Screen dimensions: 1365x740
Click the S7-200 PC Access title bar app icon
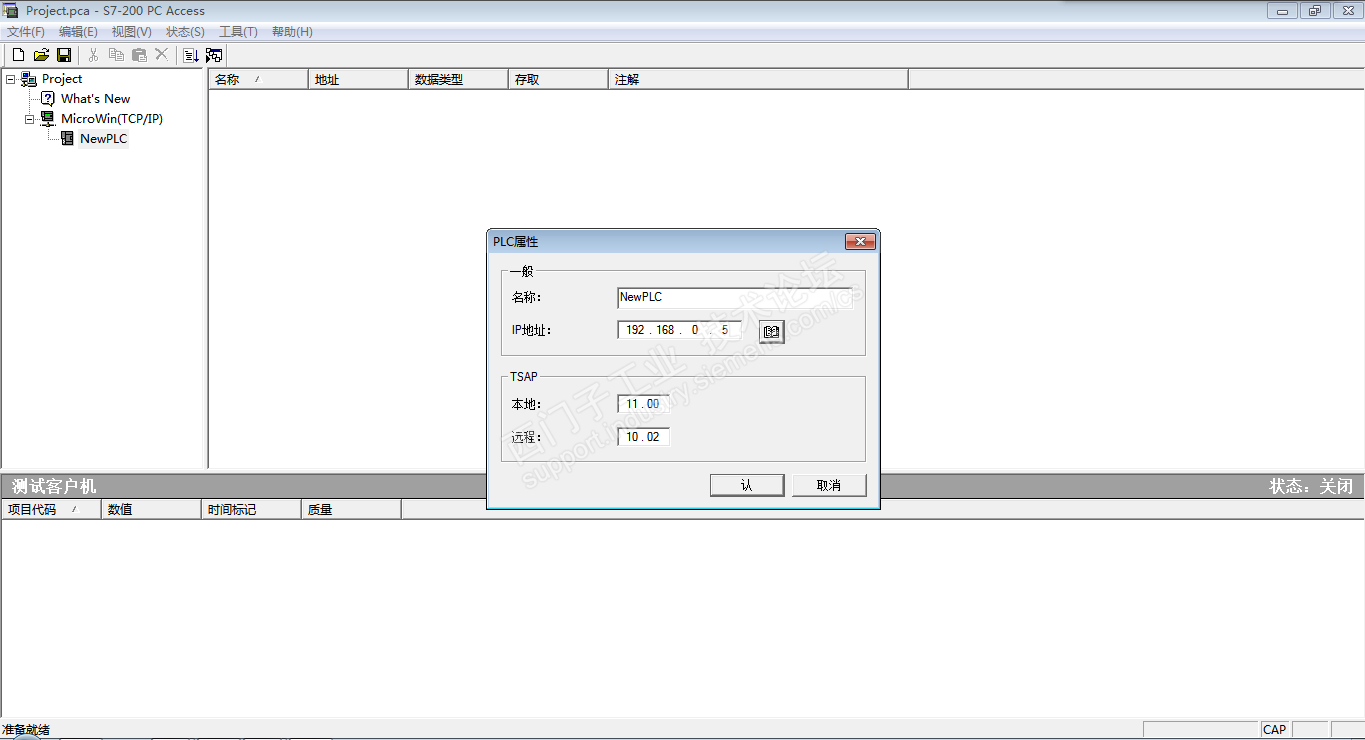tap(11, 11)
